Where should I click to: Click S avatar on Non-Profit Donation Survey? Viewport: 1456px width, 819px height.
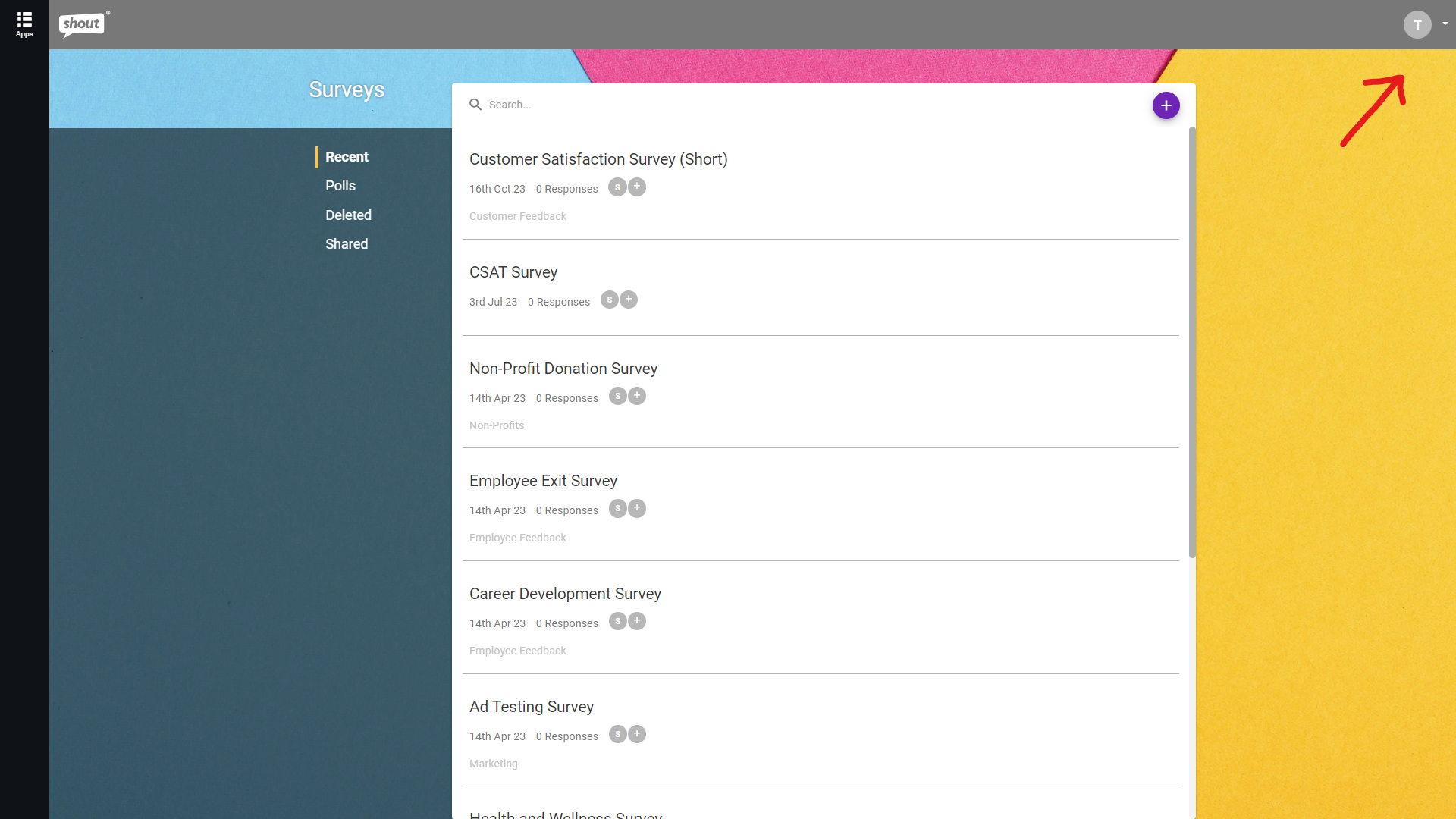pos(618,396)
